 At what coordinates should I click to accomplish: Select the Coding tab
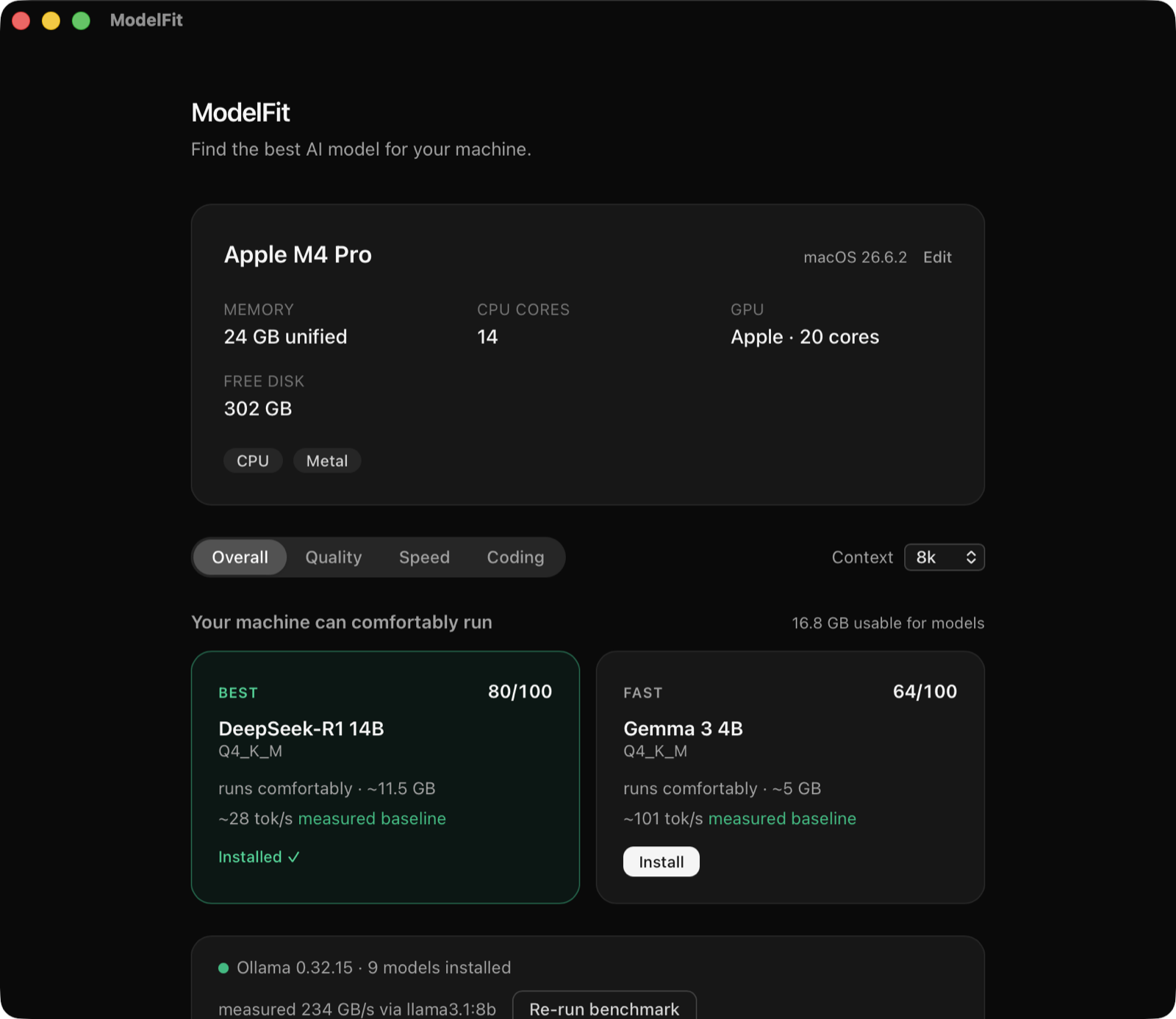515,557
